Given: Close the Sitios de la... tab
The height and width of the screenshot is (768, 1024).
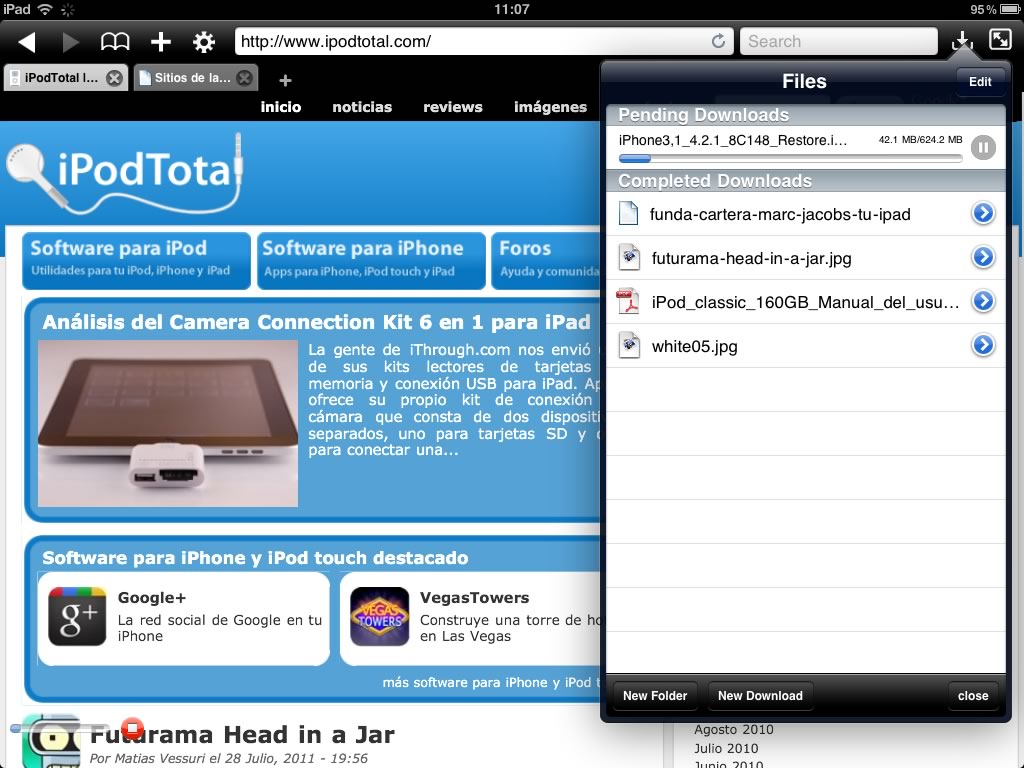Looking at the screenshot, I should 244,78.
